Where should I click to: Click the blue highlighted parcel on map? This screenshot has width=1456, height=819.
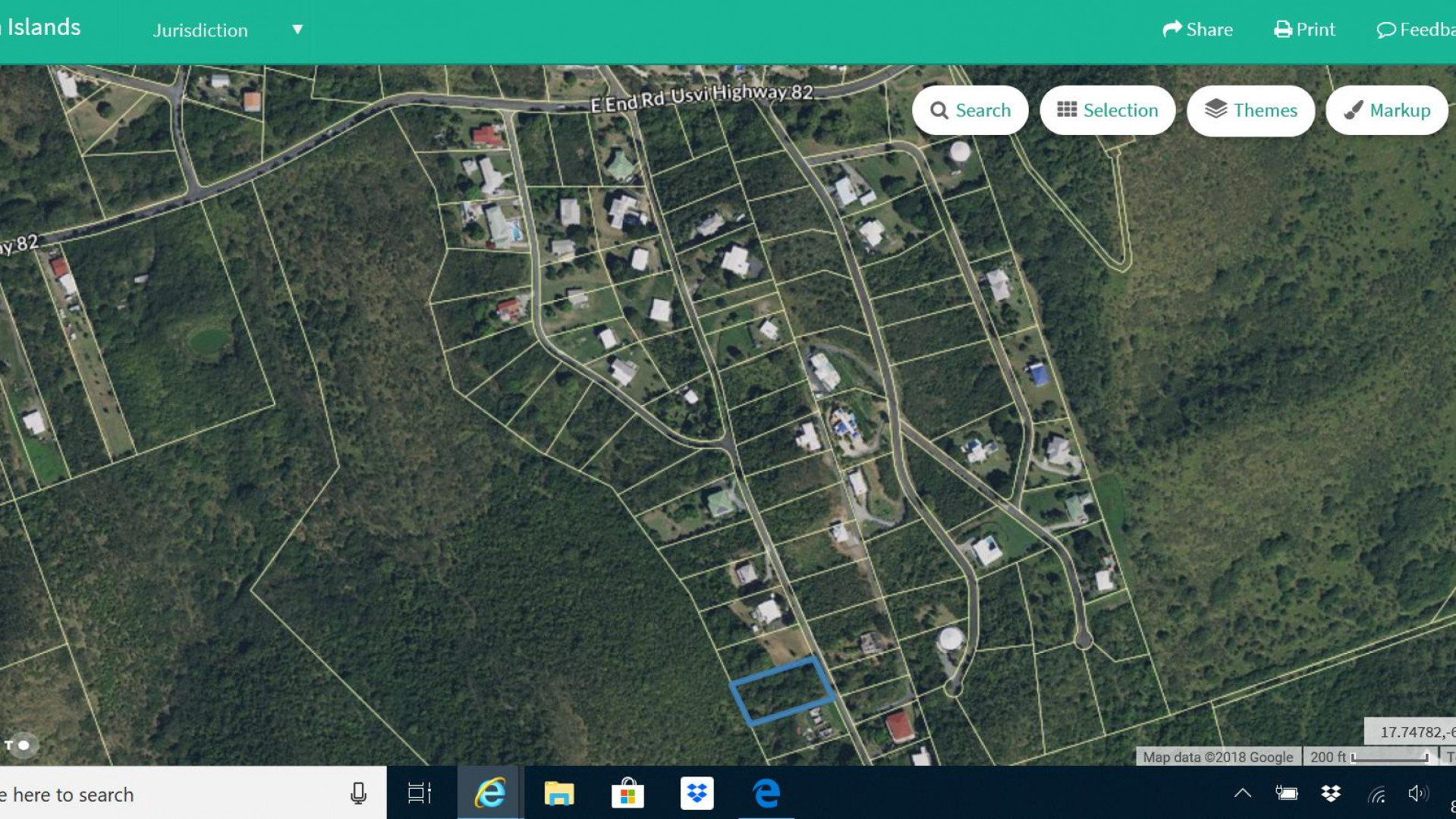coord(782,691)
